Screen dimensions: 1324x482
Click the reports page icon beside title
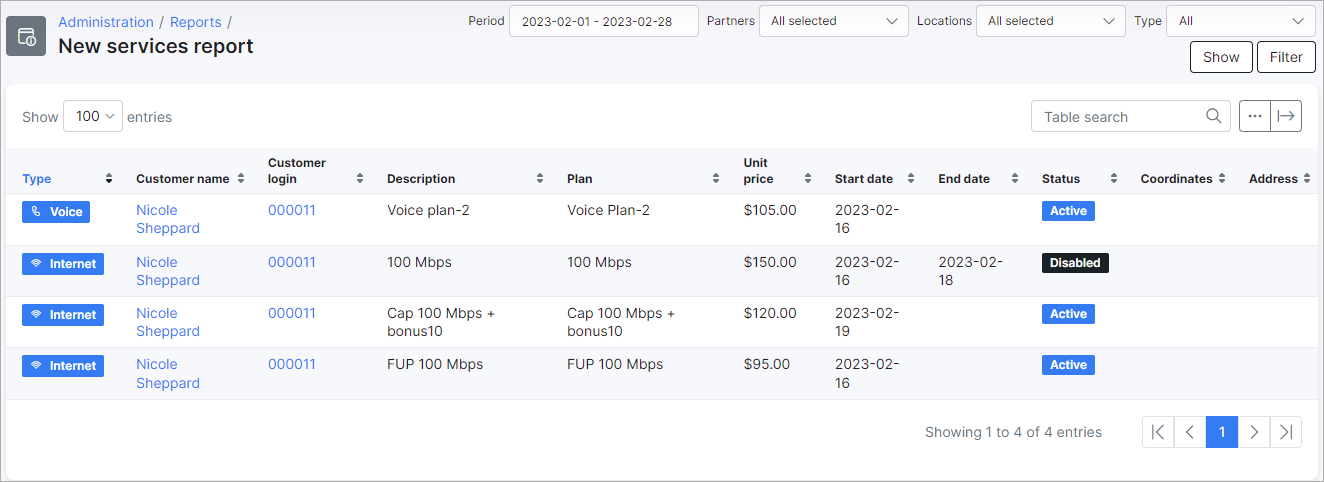[x=26, y=36]
